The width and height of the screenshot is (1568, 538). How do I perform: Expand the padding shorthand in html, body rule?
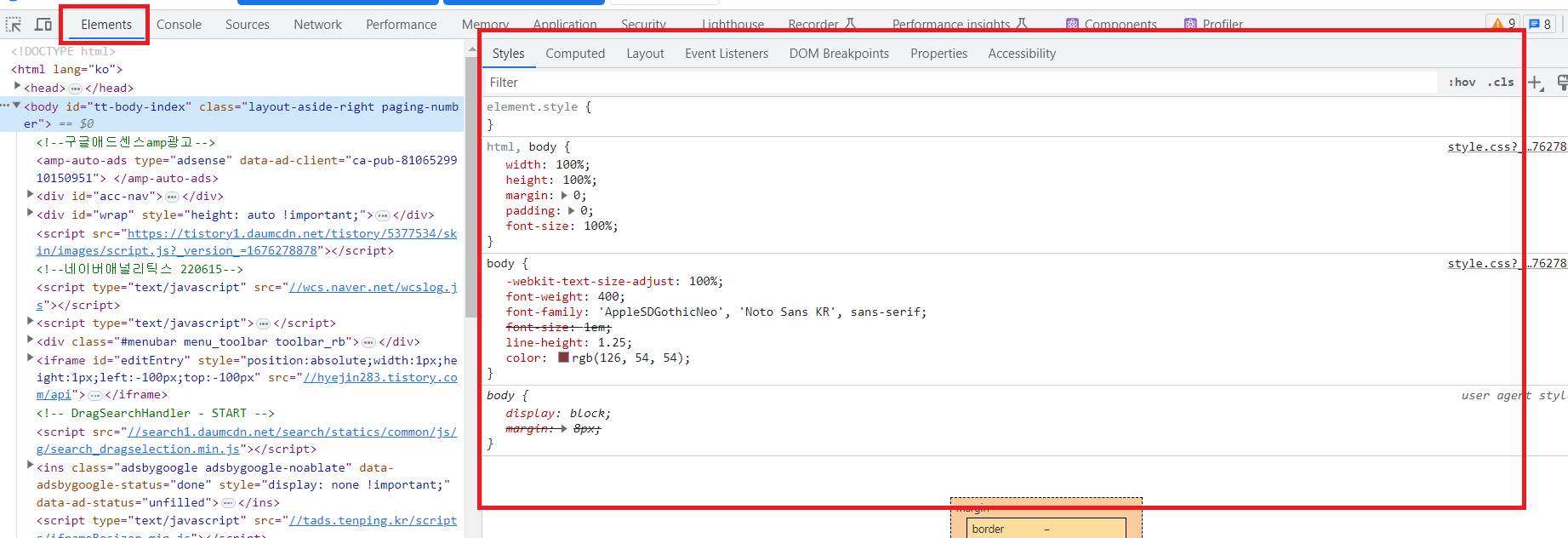tap(572, 211)
